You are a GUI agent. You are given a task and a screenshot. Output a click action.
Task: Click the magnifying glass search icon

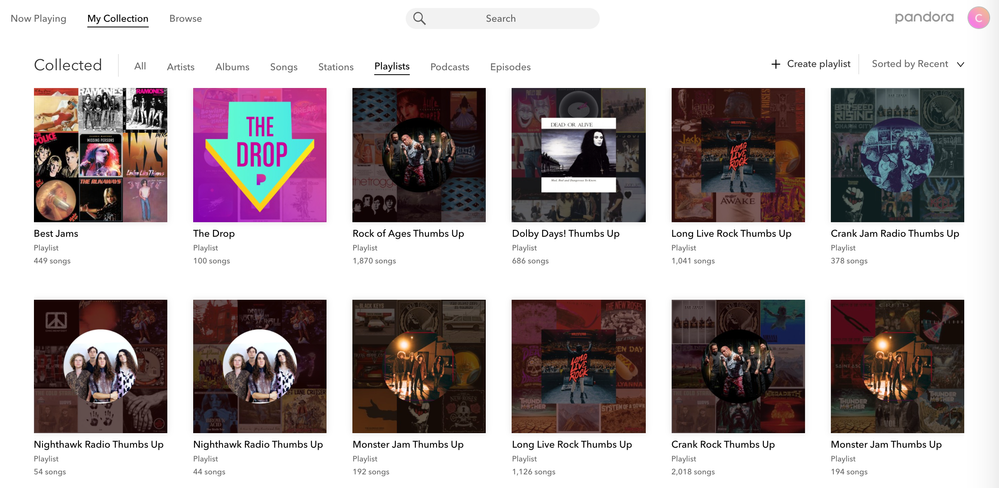[x=420, y=18]
